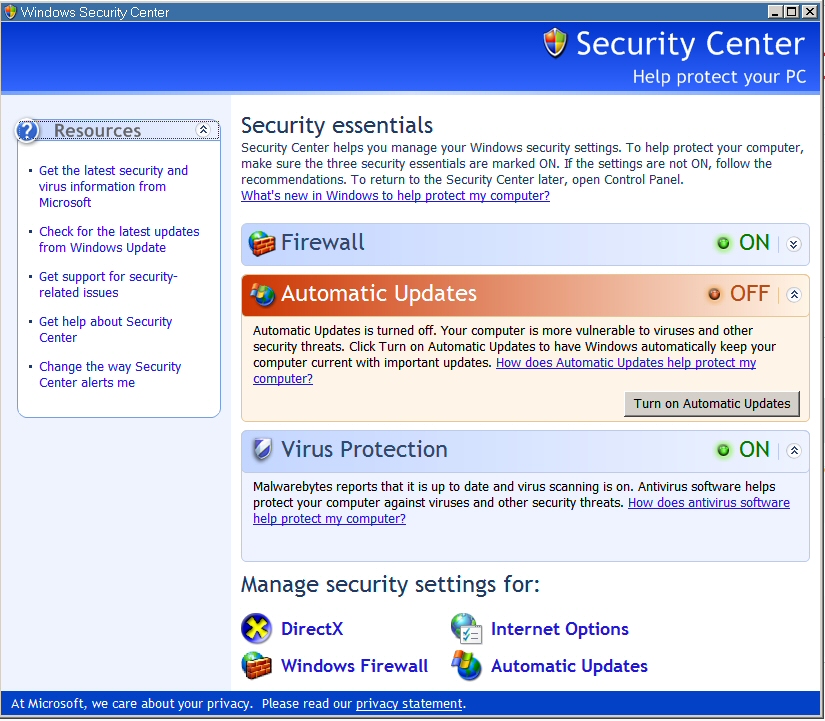Open the Automatic Updates icon under Manage settings
Image resolution: width=825 pixels, height=721 pixels.
pyautogui.click(x=466, y=666)
